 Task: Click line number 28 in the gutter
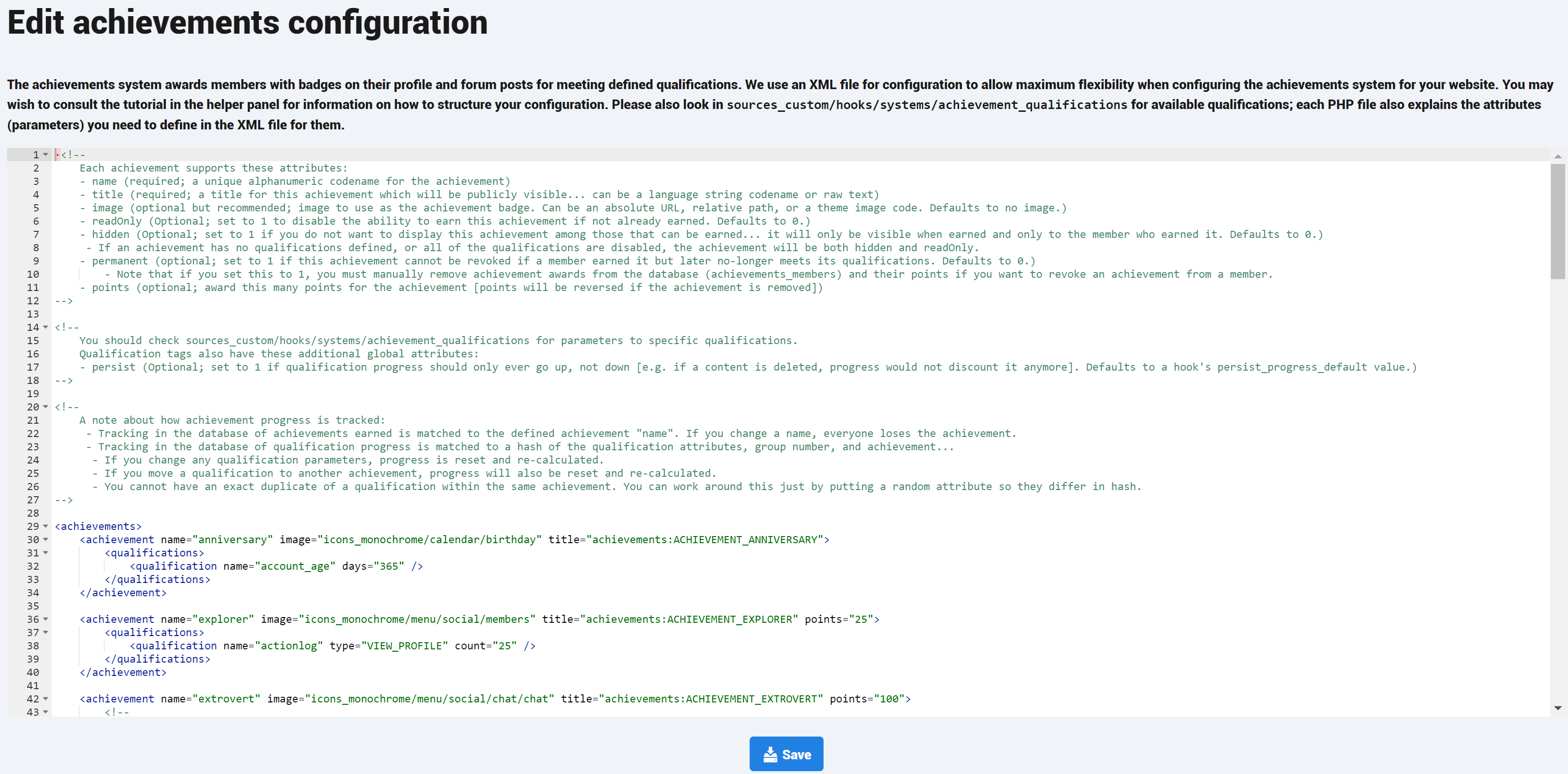coord(33,513)
